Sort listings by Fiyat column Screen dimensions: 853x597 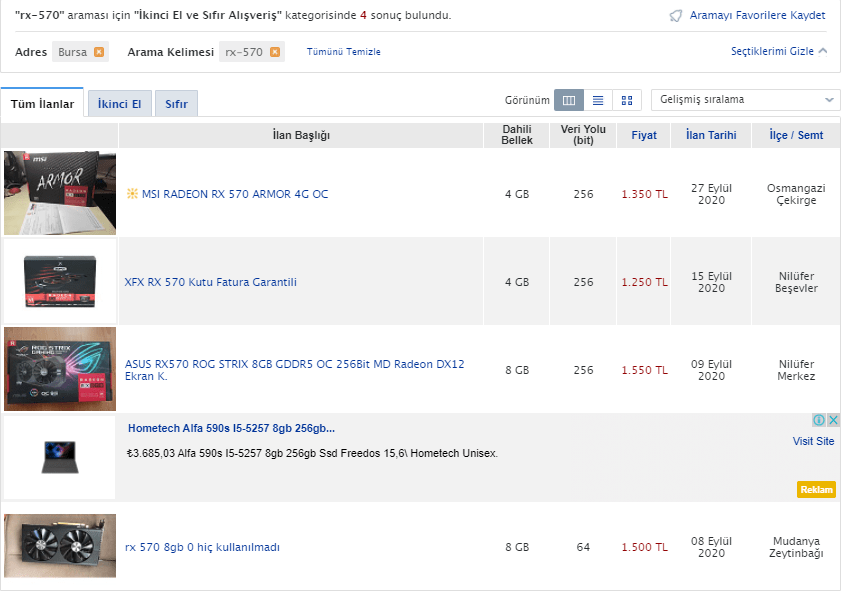click(644, 135)
